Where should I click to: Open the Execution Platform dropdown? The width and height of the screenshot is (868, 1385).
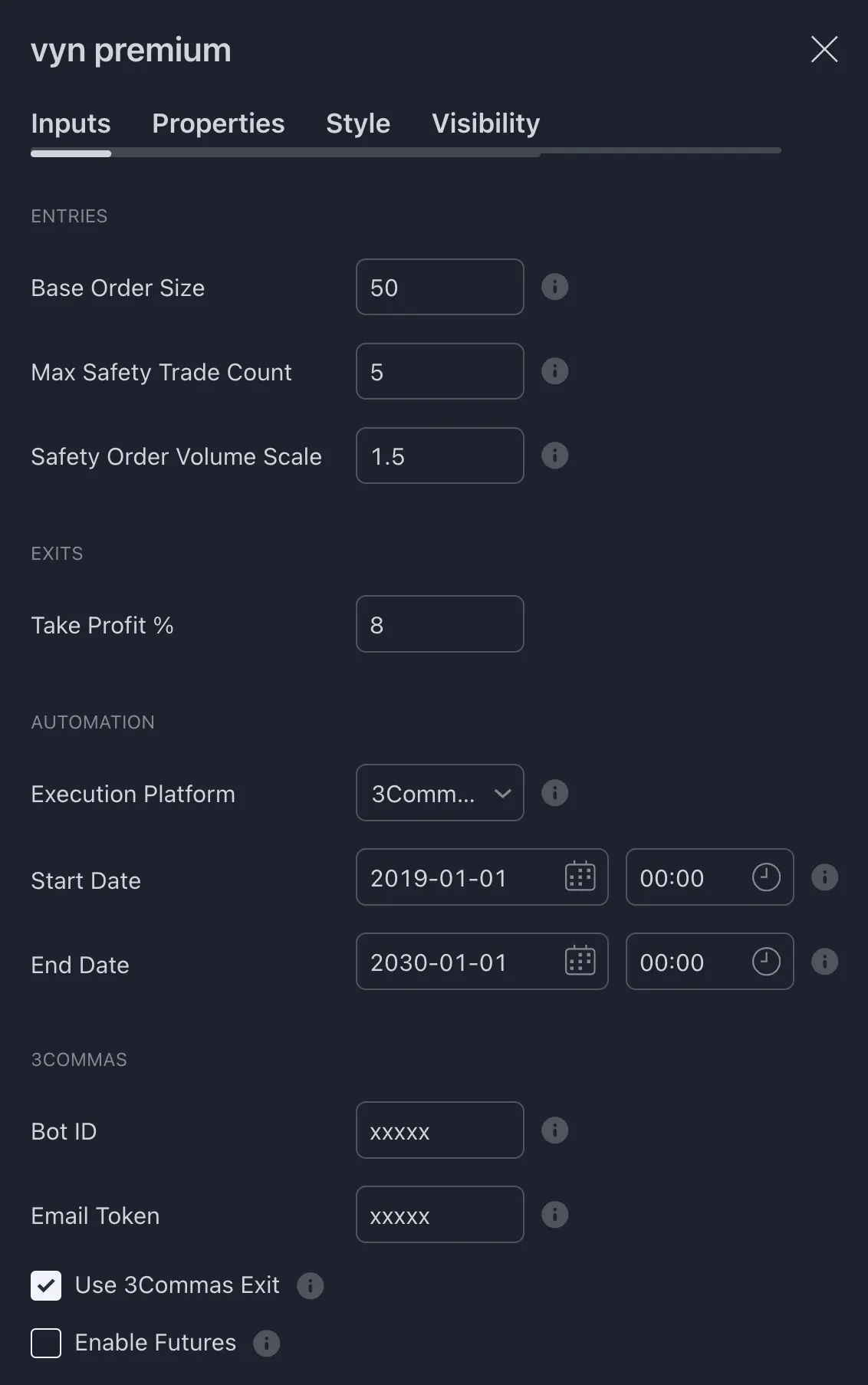click(x=439, y=793)
